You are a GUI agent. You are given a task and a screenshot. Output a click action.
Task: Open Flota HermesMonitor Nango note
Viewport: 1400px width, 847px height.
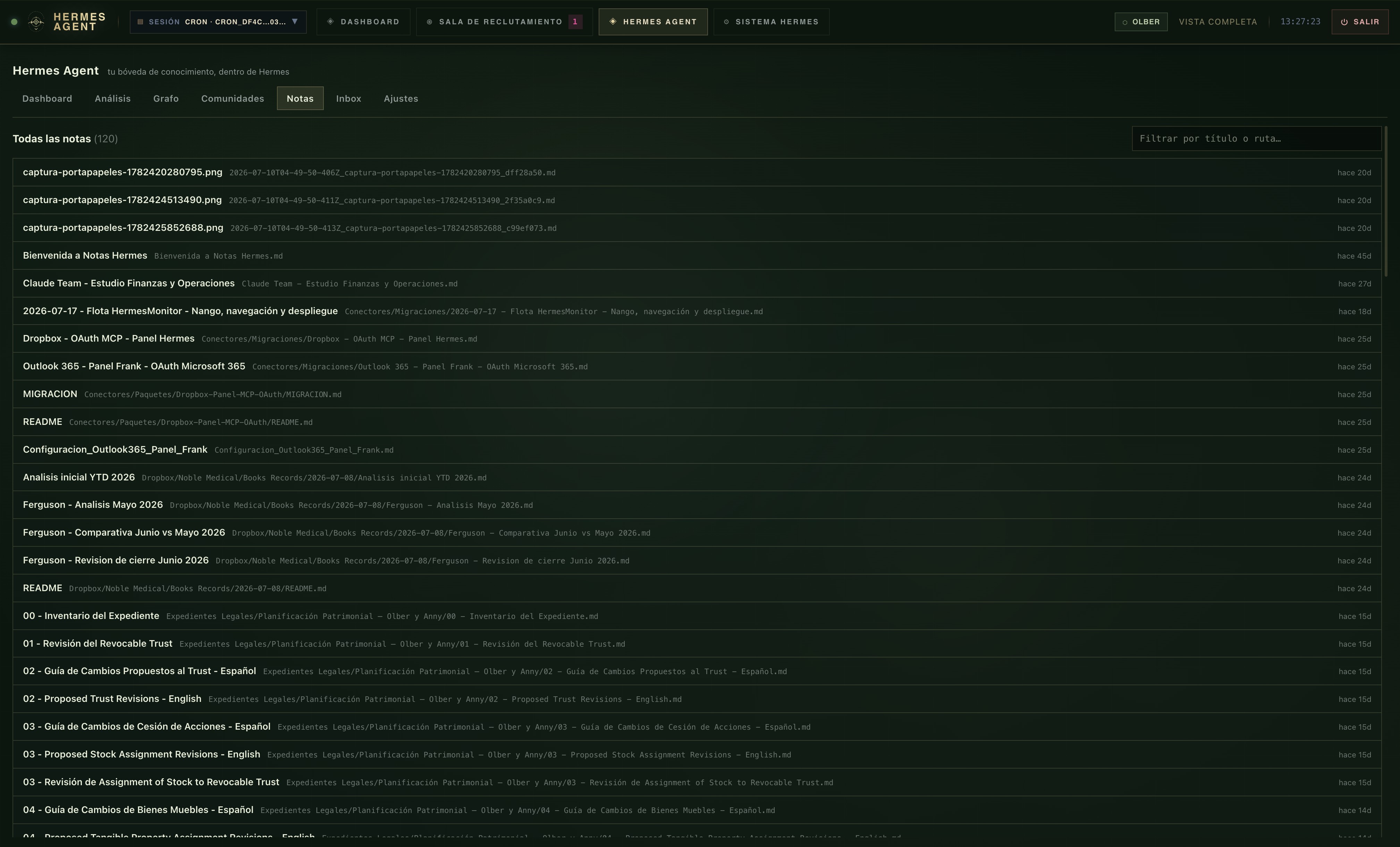point(697,311)
